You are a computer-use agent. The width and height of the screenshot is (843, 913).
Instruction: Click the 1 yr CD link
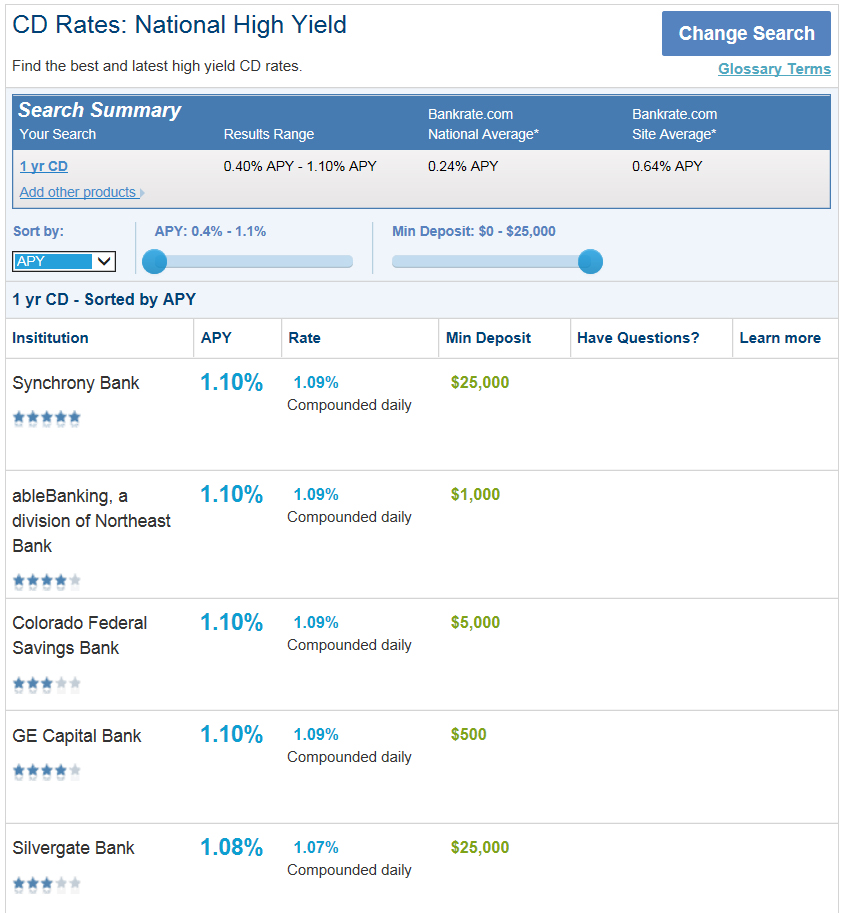click(44, 166)
